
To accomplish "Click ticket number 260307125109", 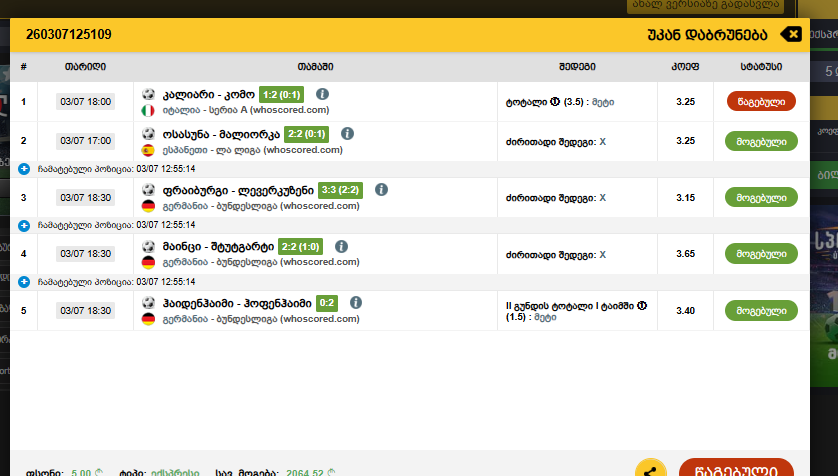I will click(69, 35).
